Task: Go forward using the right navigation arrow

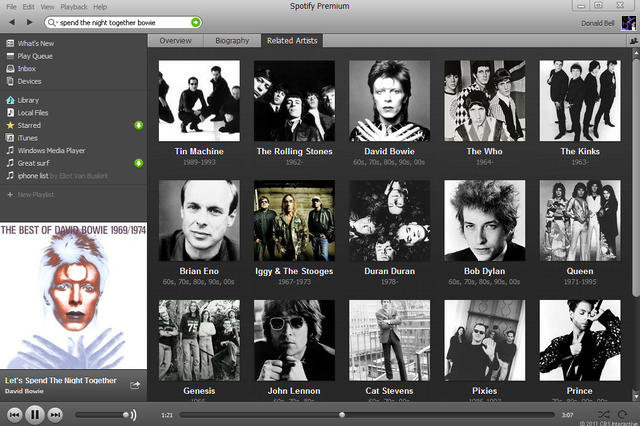Action: pyautogui.click(x=29, y=22)
